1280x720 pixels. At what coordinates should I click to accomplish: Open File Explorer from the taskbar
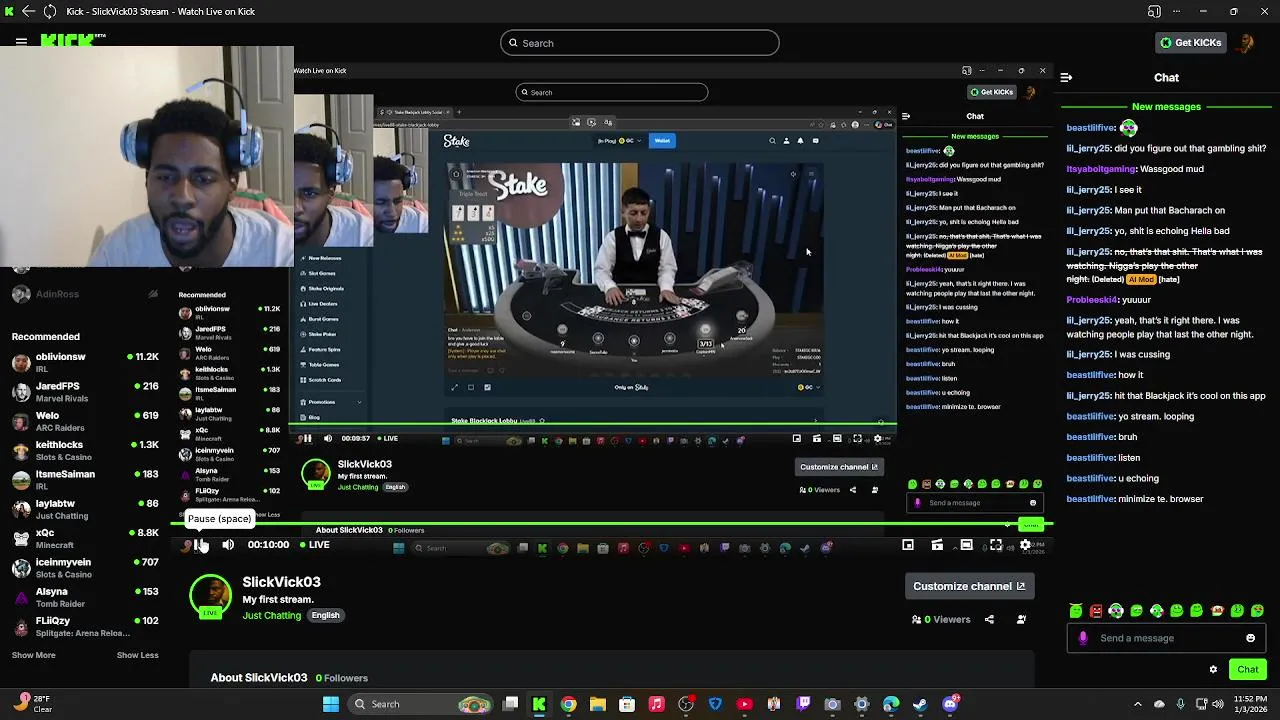(597, 704)
